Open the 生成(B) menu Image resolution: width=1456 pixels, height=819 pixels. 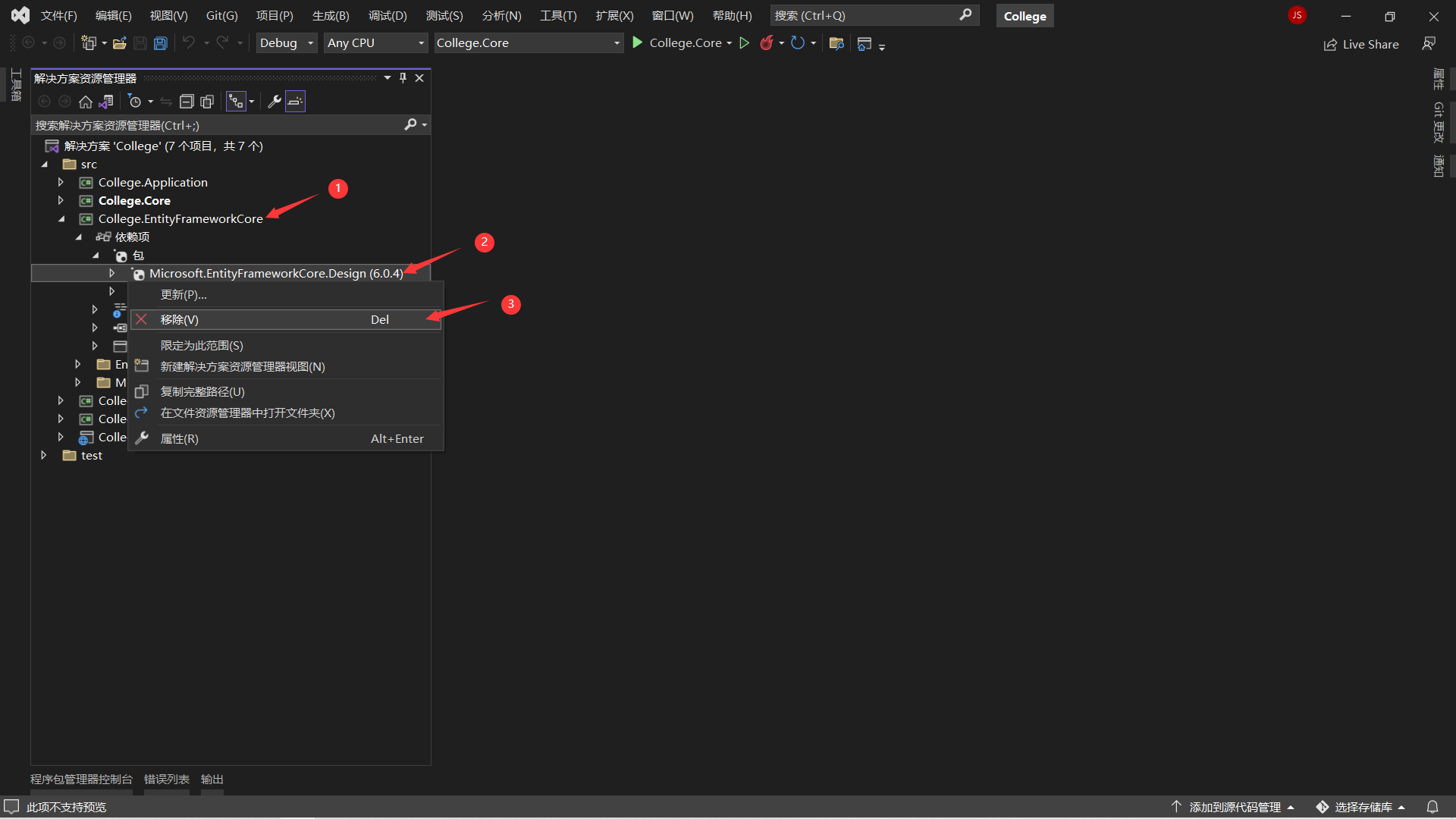331,16
